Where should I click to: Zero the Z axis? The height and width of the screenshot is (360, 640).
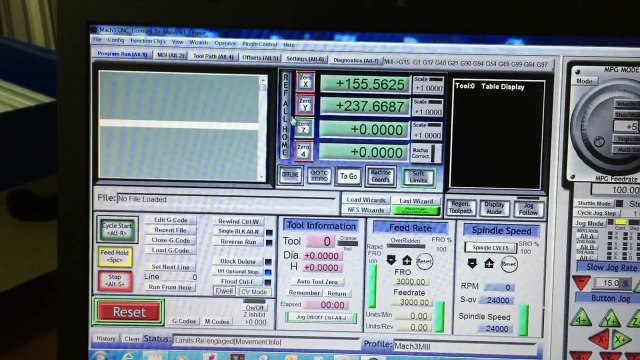(304, 128)
